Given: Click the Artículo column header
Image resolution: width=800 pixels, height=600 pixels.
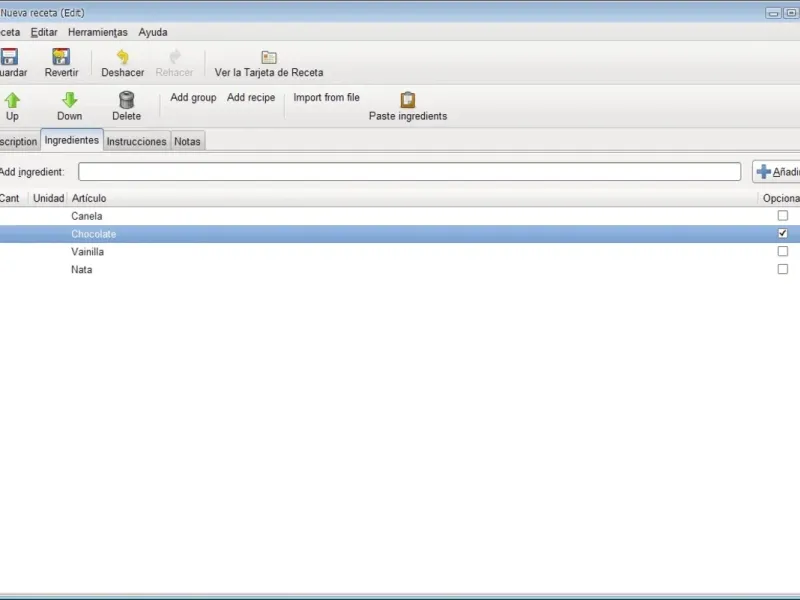Looking at the screenshot, I should (x=413, y=198).
